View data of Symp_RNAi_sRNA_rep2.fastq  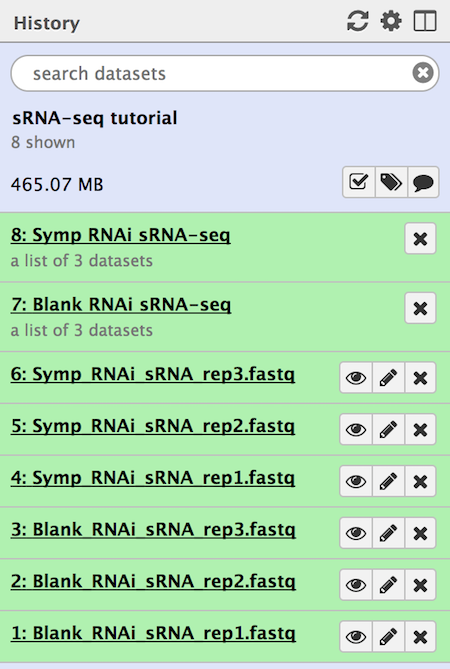(356, 429)
